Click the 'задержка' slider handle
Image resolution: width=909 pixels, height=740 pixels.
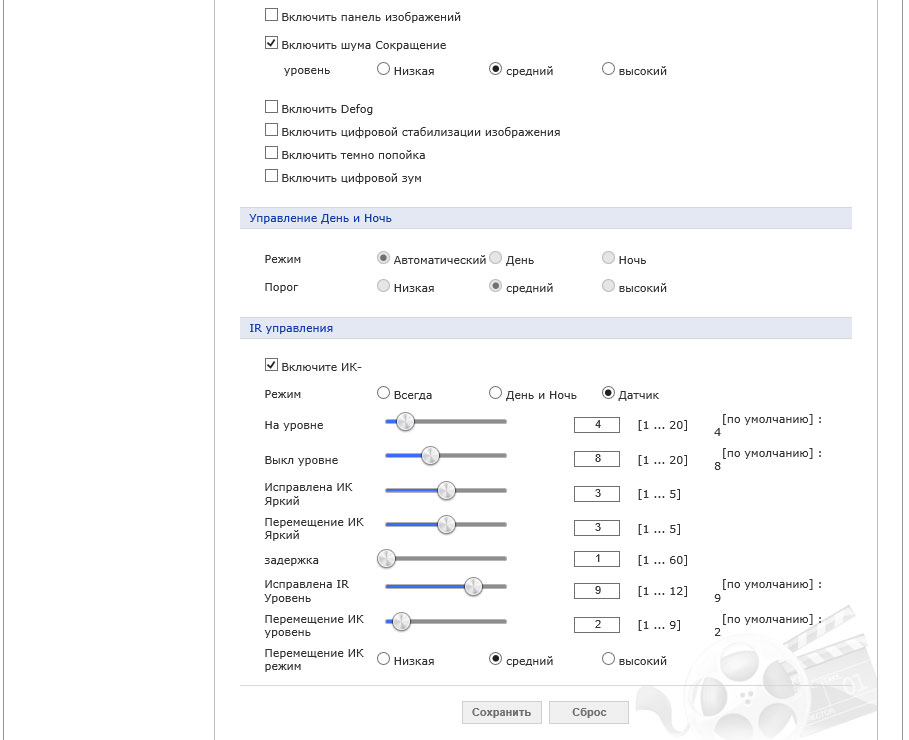coord(386,558)
